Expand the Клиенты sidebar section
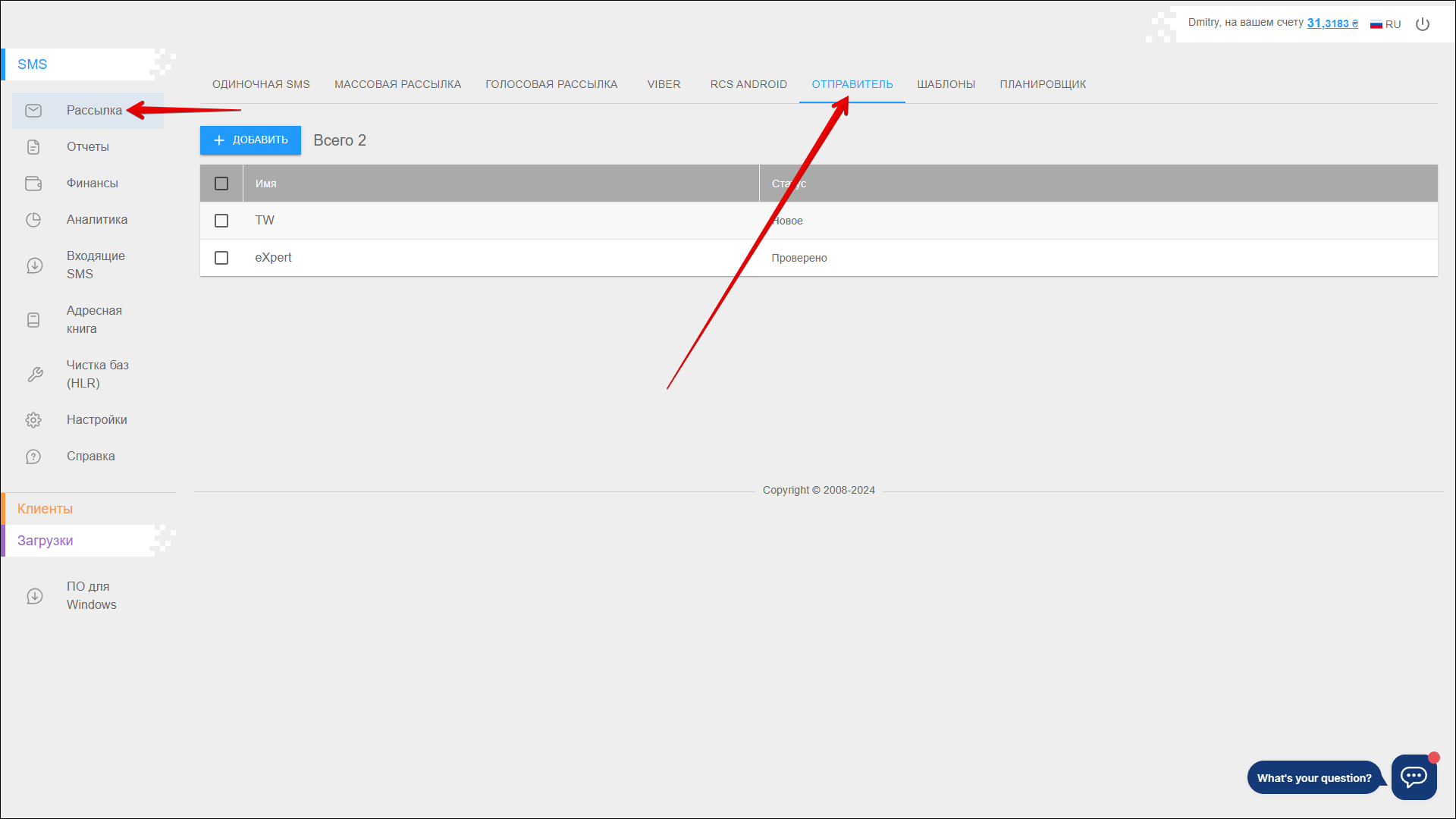This screenshot has width=1456, height=819. [45, 509]
